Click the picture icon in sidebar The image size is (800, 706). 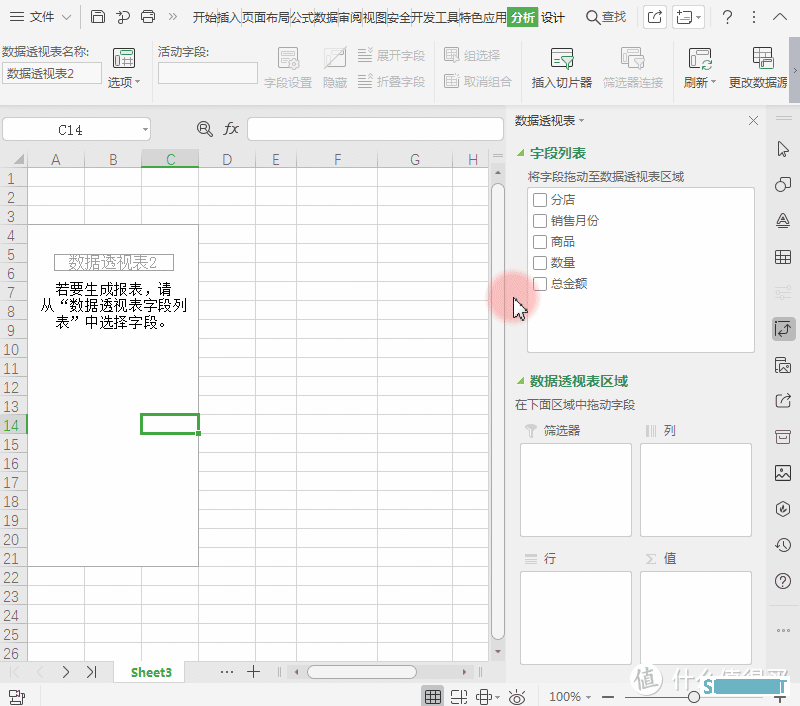click(x=783, y=472)
